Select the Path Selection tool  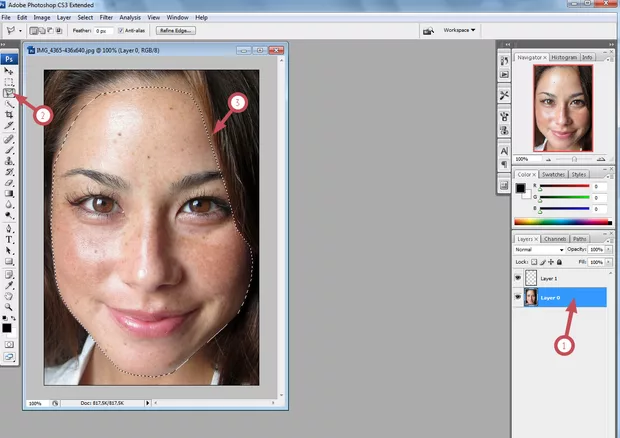pos(9,251)
